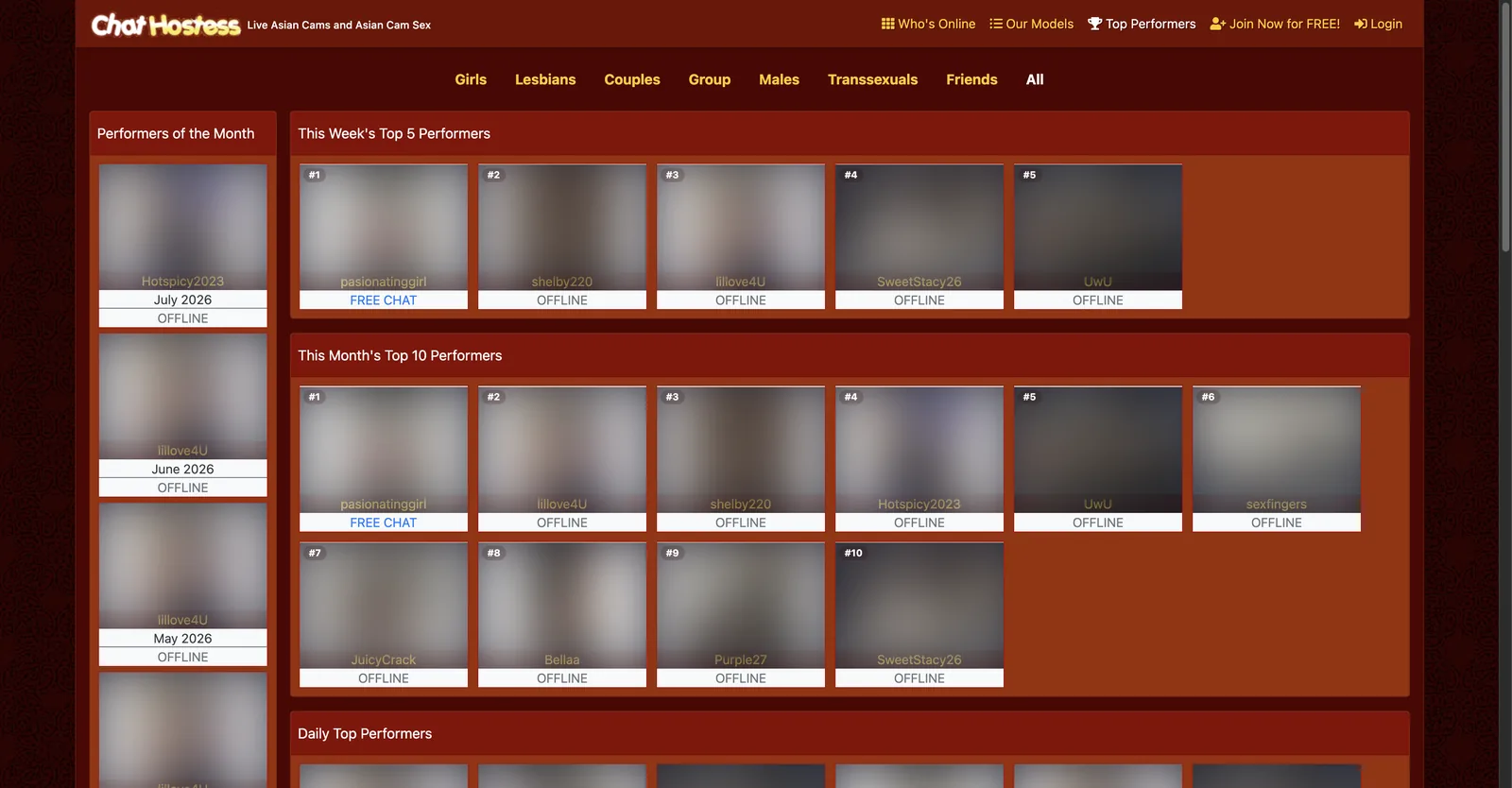This screenshot has height=788, width=1512.
Task: Open the Who's Online link
Action: pyautogui.click(x=928, y=24)
